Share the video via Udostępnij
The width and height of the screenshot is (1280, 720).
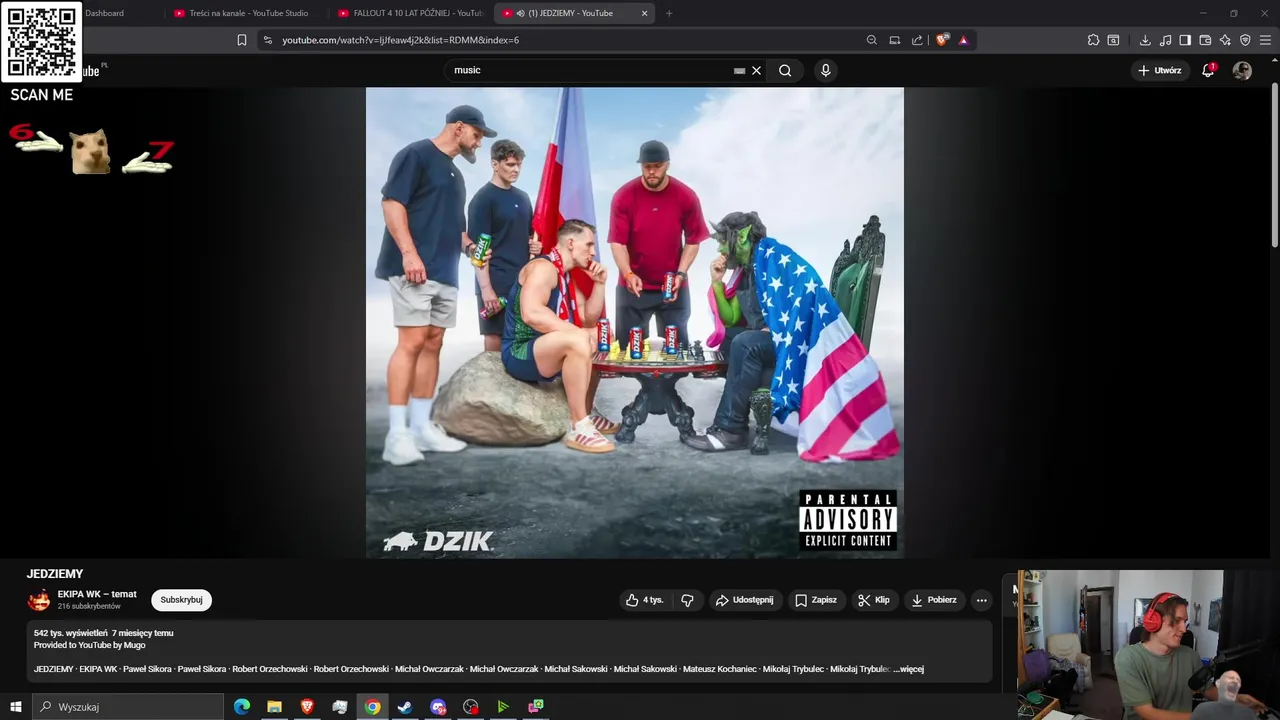745,600
